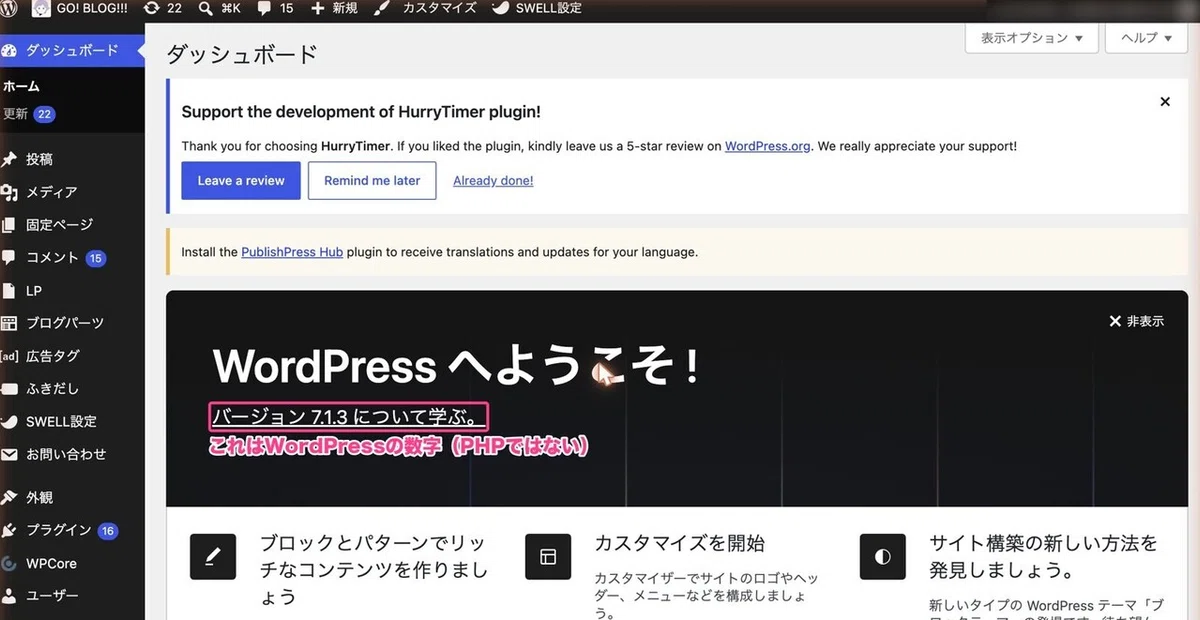The width and height of the screenshot is (1200, 620).
Task: Click the half-circle icon beside サイト構築
Action: (883, 557)
